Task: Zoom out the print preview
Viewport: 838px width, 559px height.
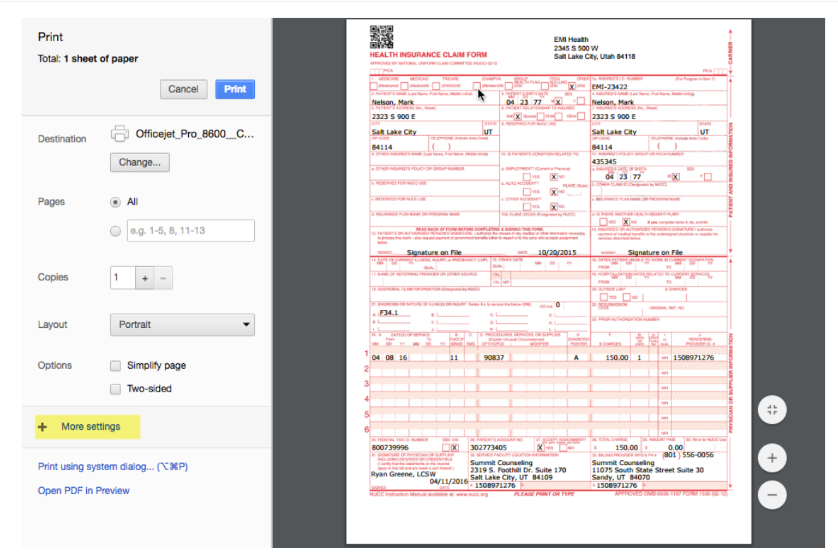Action: [x=772, y=495]
